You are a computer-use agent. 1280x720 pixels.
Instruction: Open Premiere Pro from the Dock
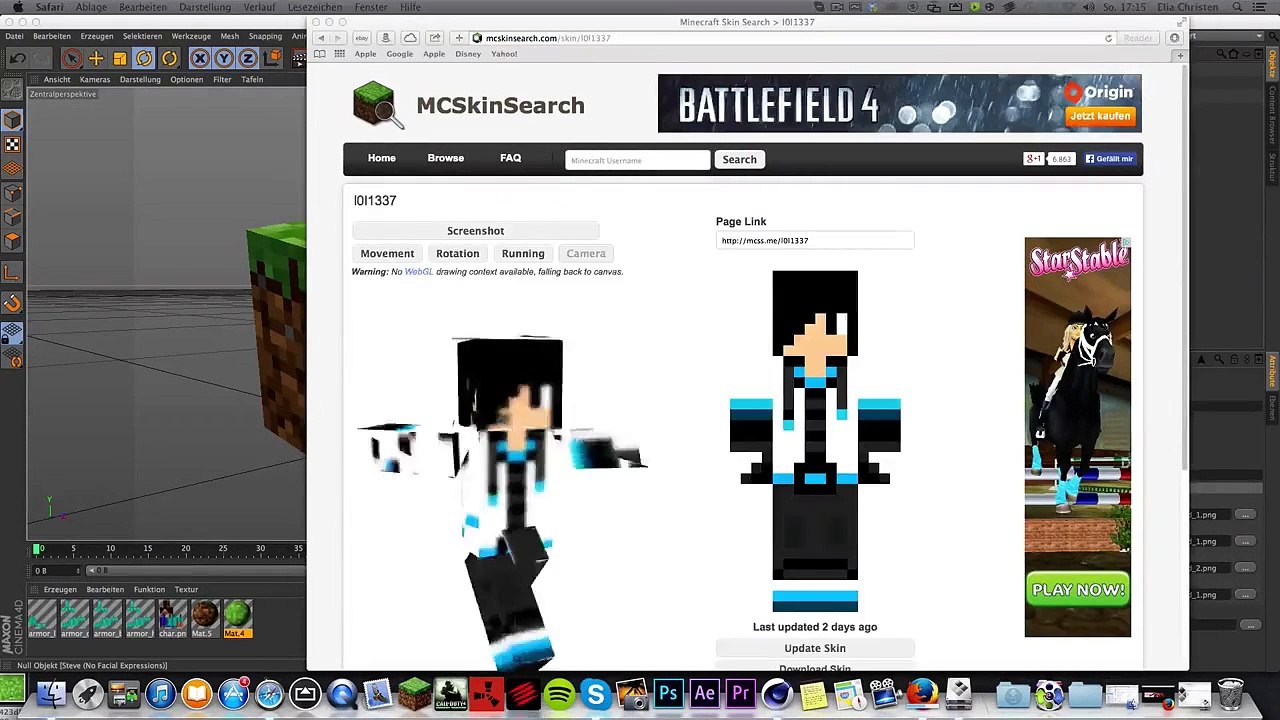741,693
